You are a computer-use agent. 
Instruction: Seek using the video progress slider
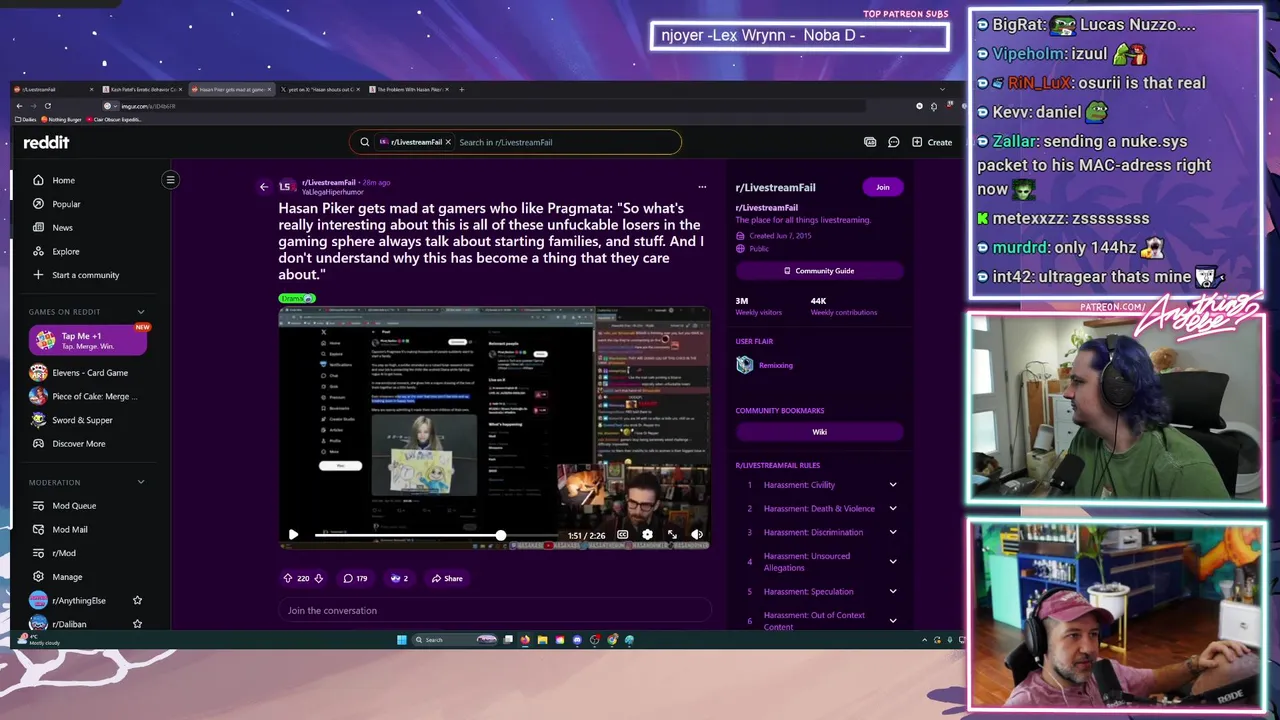click(x=436, y=535)
